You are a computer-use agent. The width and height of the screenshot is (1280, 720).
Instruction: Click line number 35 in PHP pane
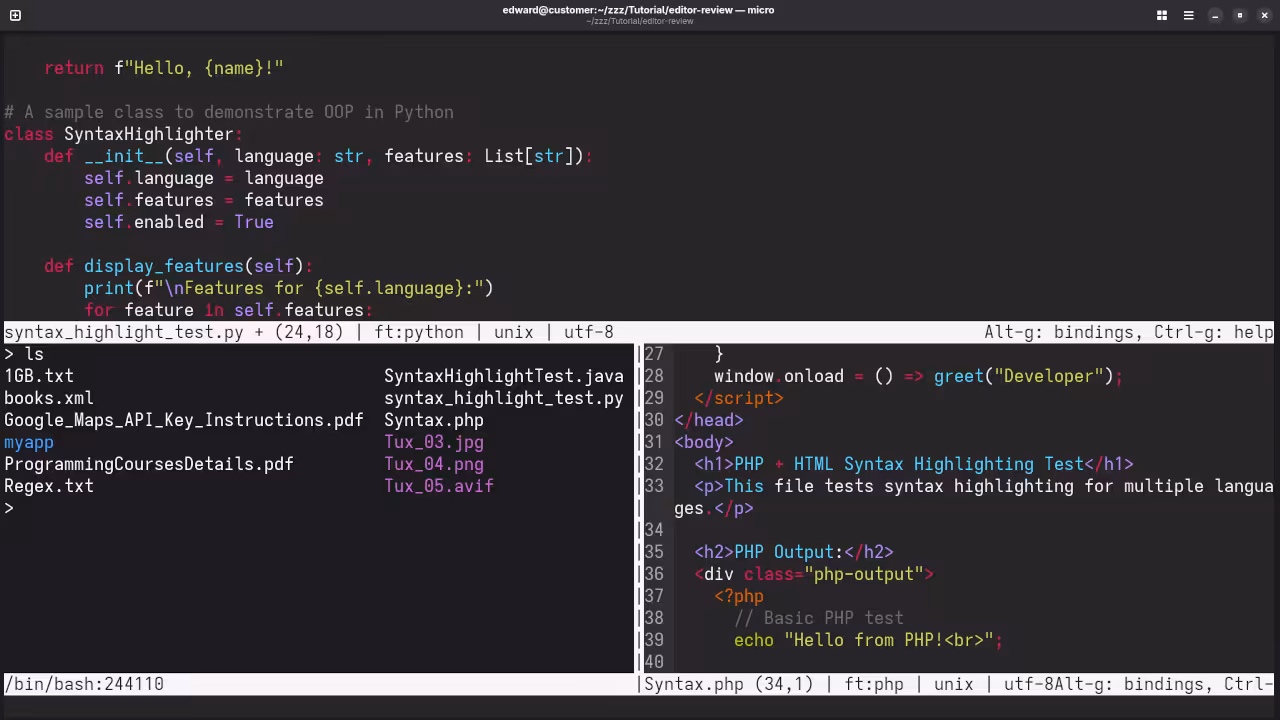point(653,552)
